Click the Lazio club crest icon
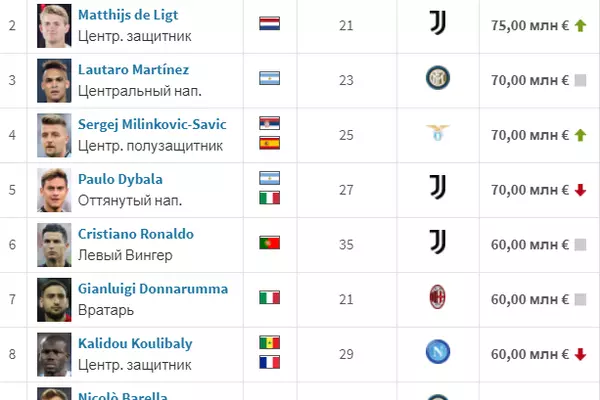The image size is (600, 400). click(x=437, y=133)
